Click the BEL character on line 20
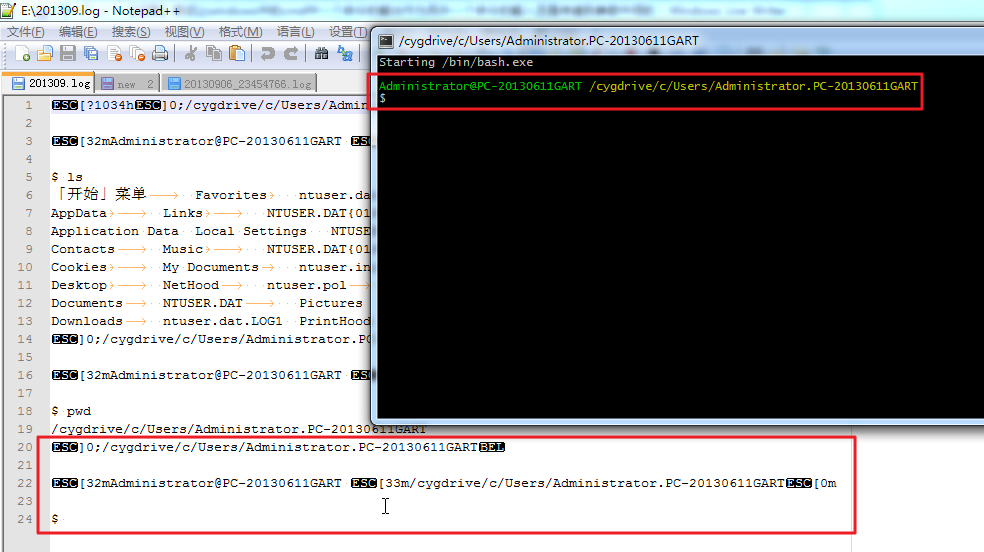984x552 pixels. point(492,447)
